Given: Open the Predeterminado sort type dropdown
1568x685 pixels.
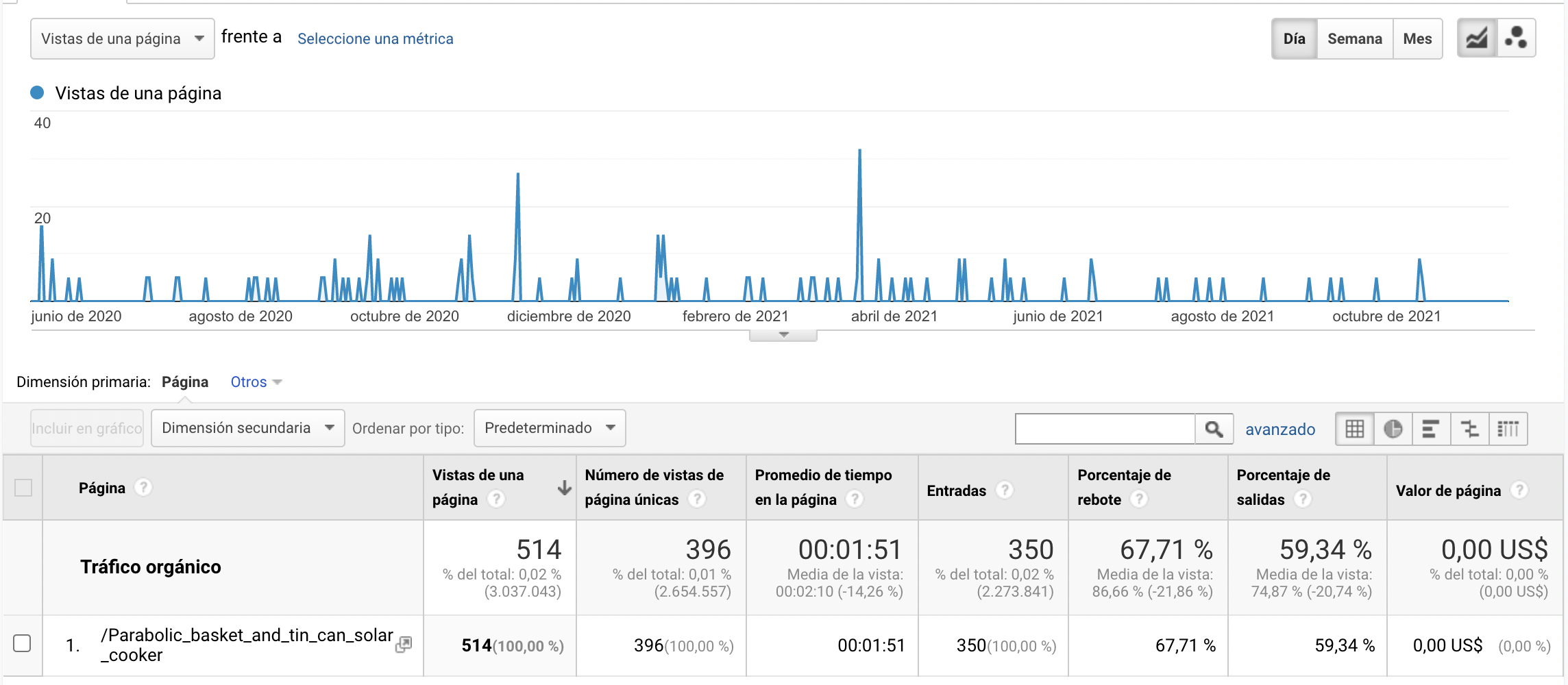Looking at the screenshot, I should click(550, 428).
